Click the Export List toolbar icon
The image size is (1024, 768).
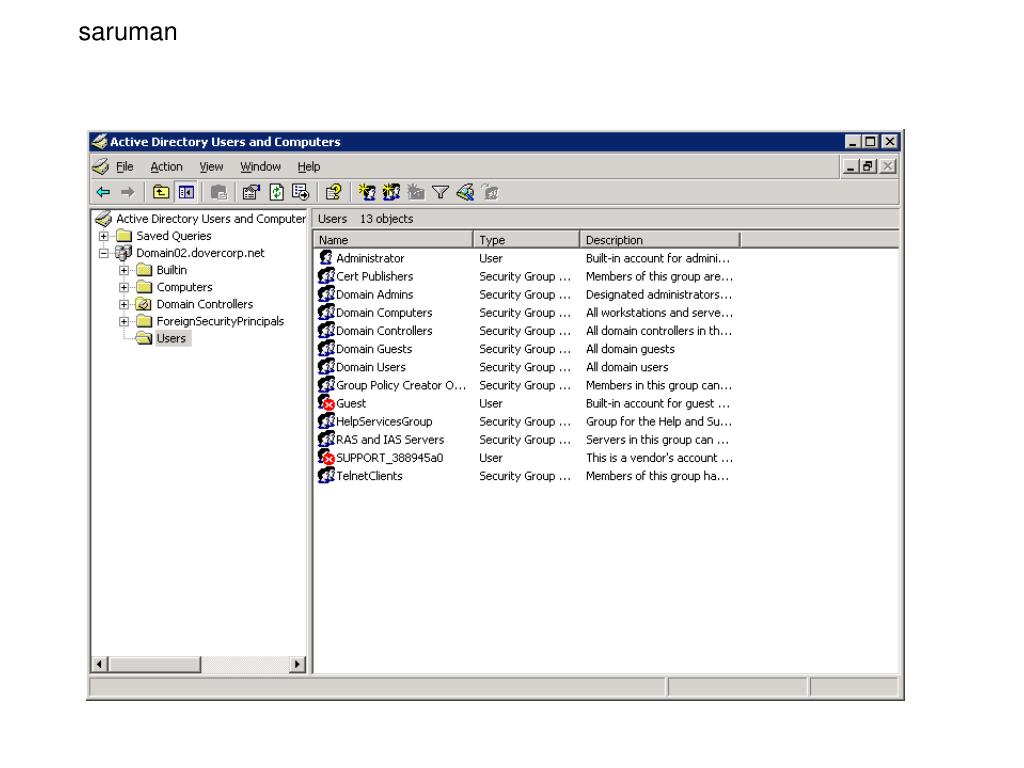[x=300, y=192]
